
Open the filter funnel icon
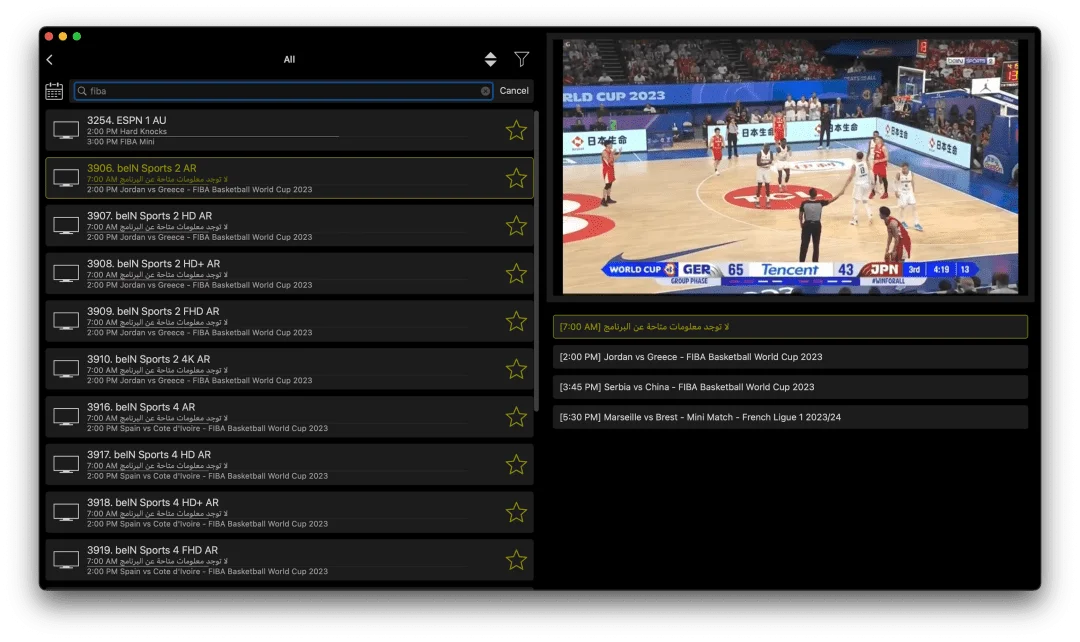coord(521,59)
